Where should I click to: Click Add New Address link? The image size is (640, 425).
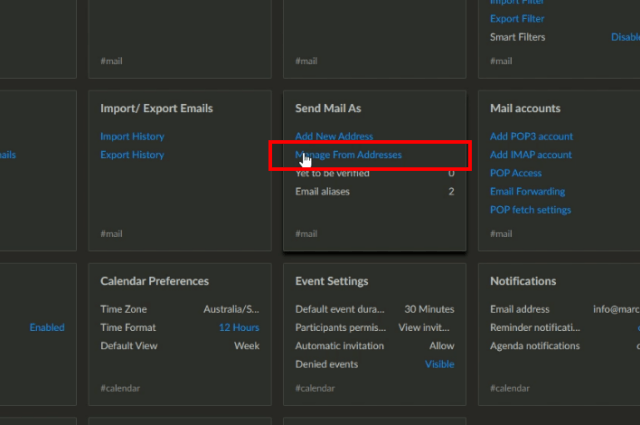coord(334,136)
